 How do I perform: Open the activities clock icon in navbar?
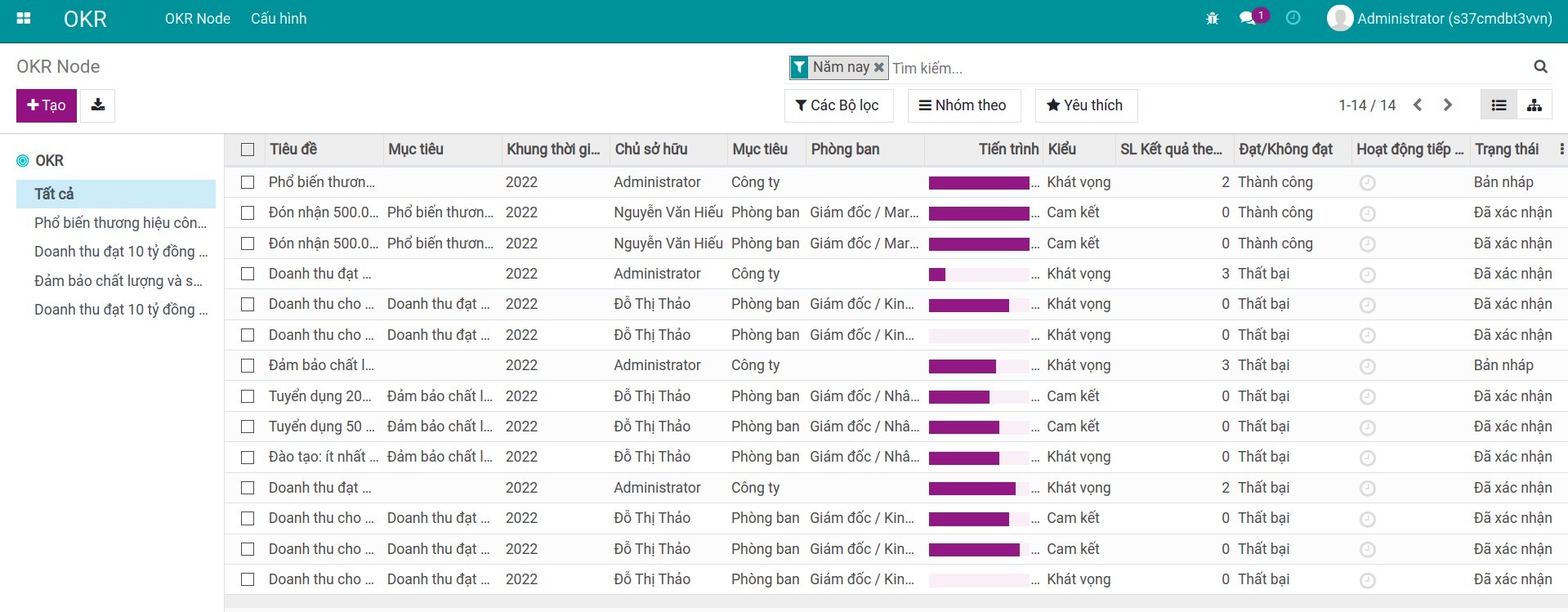click(1293, 18)
